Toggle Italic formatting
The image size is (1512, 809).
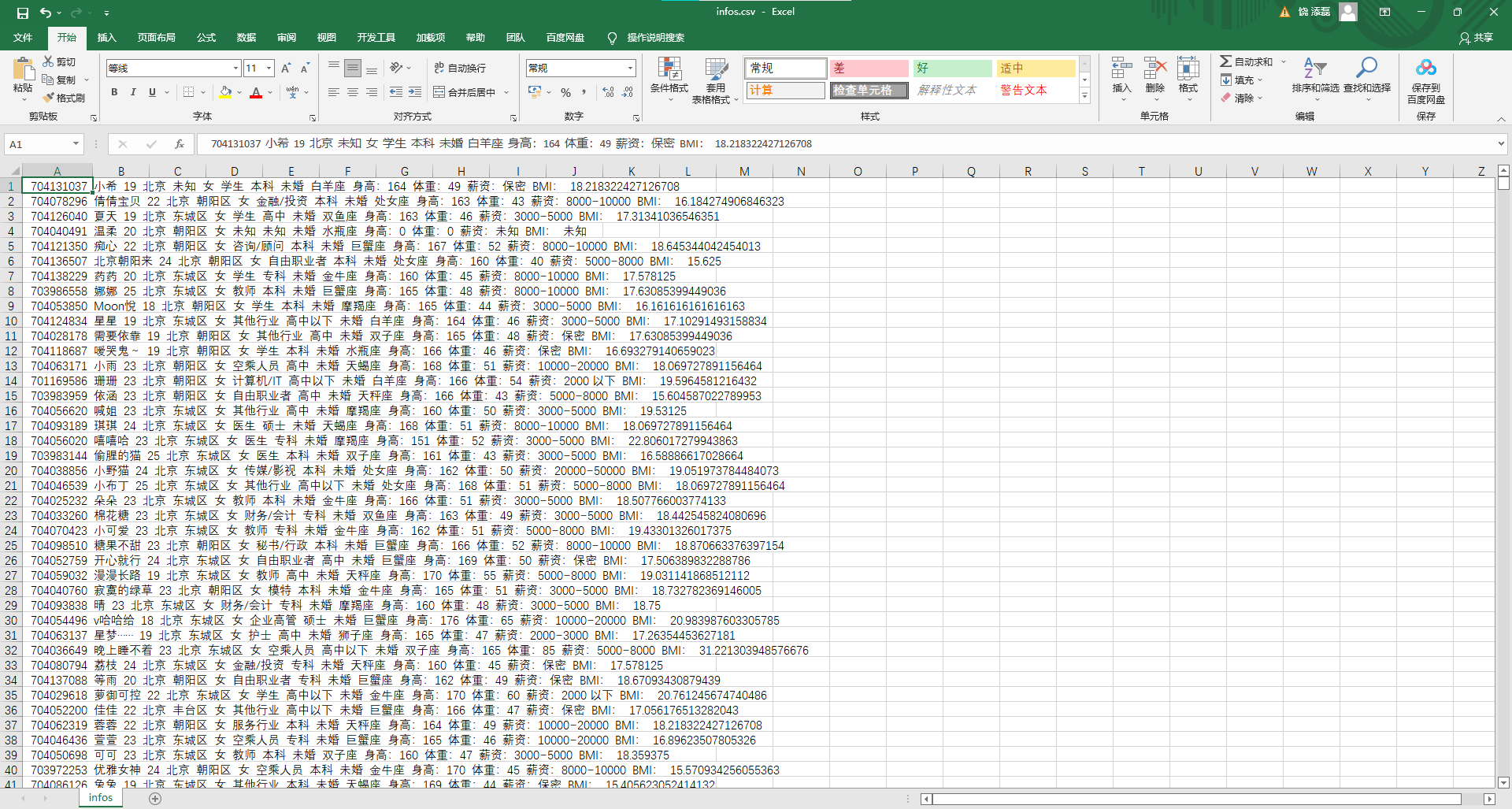pos(133,92)
